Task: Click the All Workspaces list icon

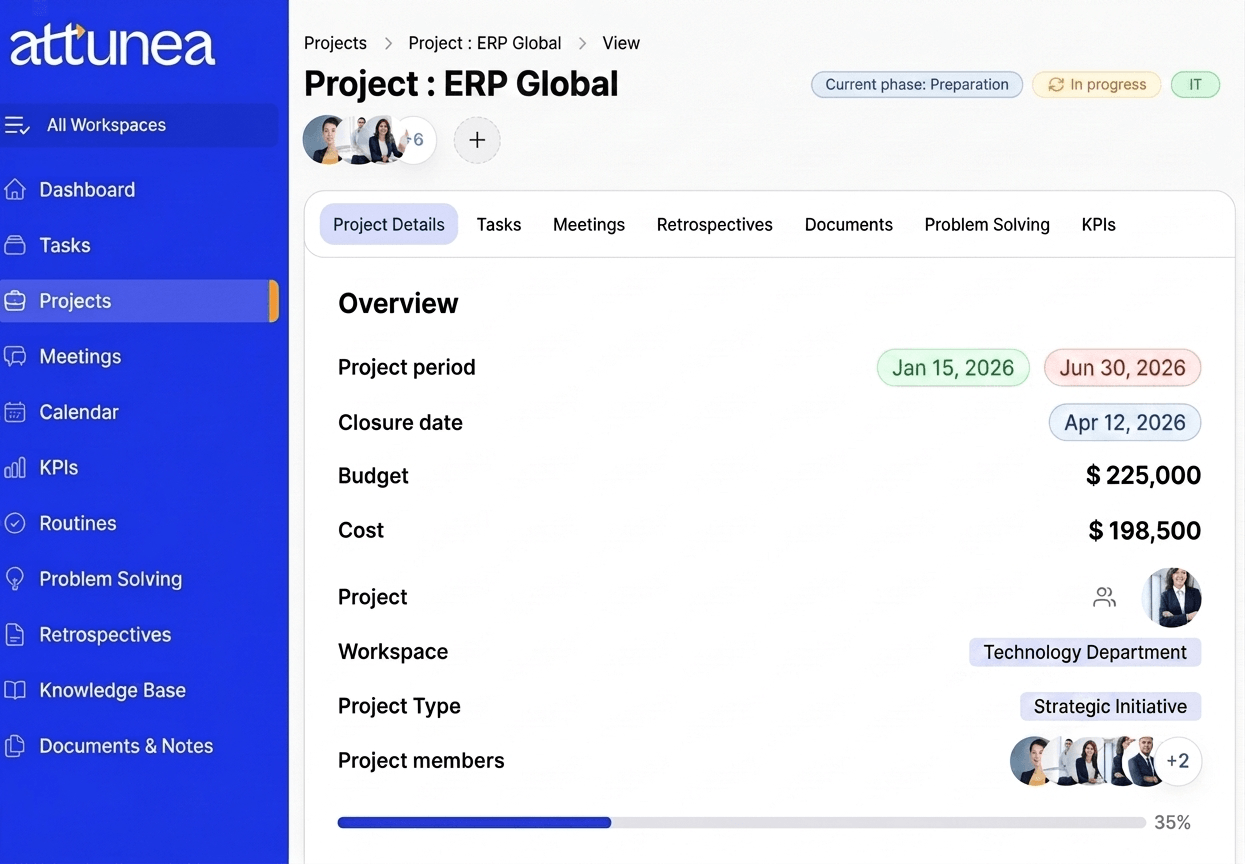Action: [x=17, y=125]
